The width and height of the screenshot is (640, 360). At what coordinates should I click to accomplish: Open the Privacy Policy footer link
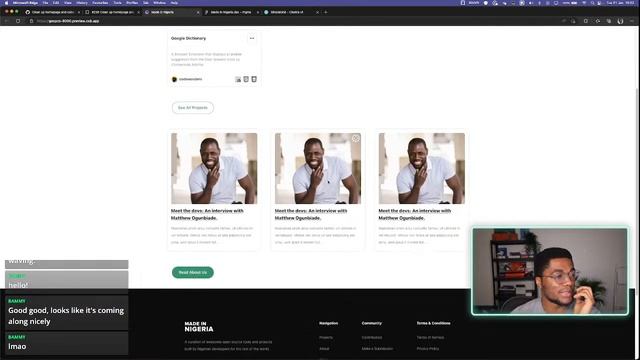[428, 349]
